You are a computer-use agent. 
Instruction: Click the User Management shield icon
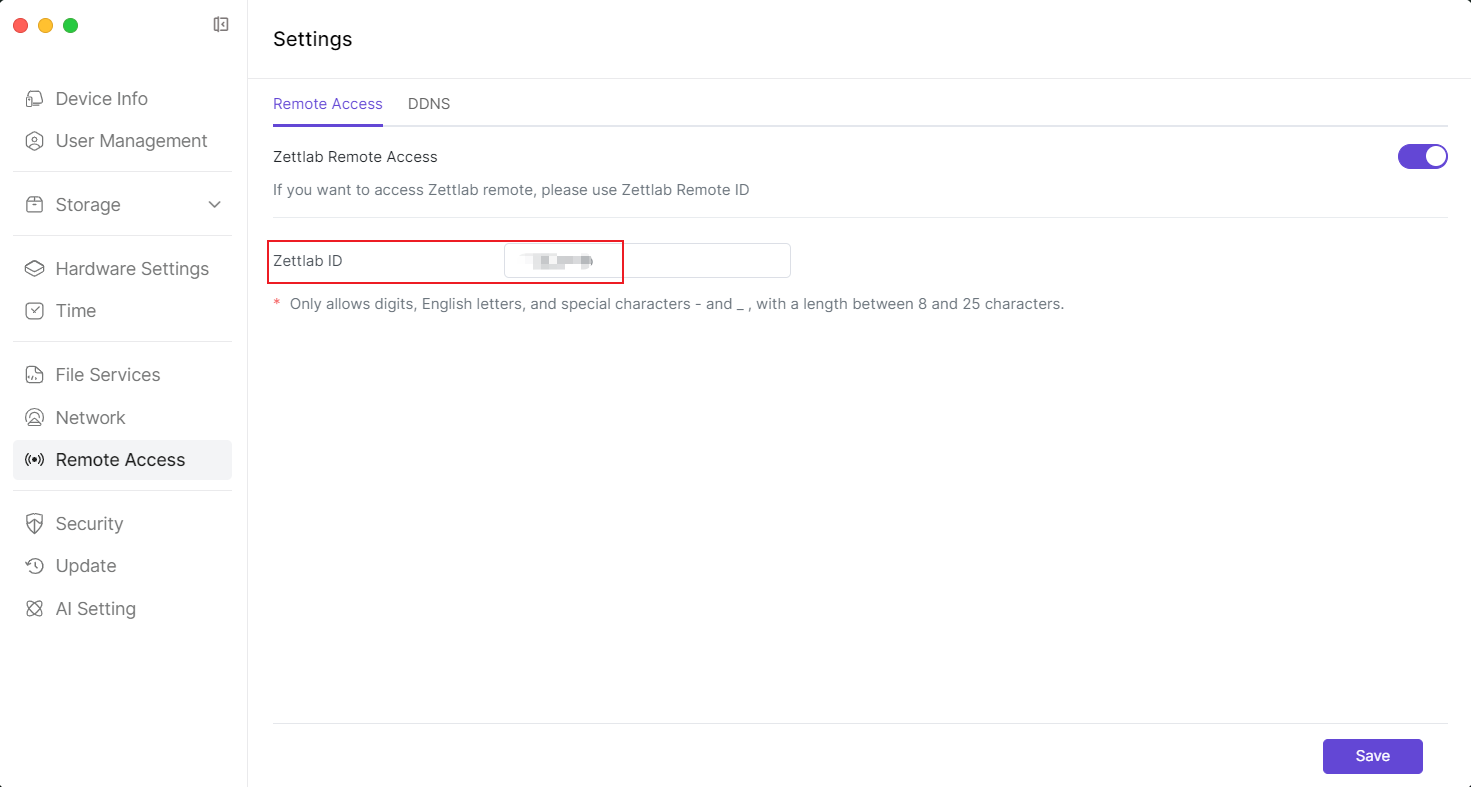pos(35,141)
